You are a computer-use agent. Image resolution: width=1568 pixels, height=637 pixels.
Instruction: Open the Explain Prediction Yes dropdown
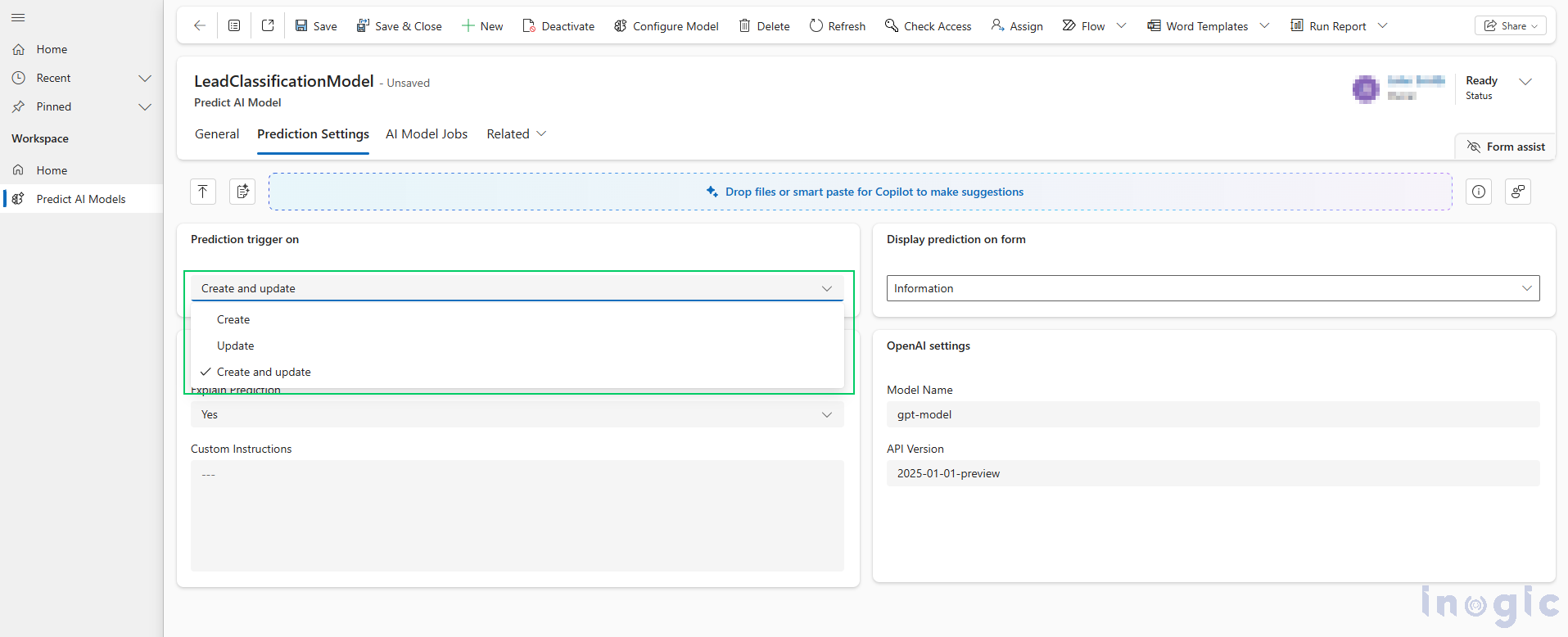517,414
